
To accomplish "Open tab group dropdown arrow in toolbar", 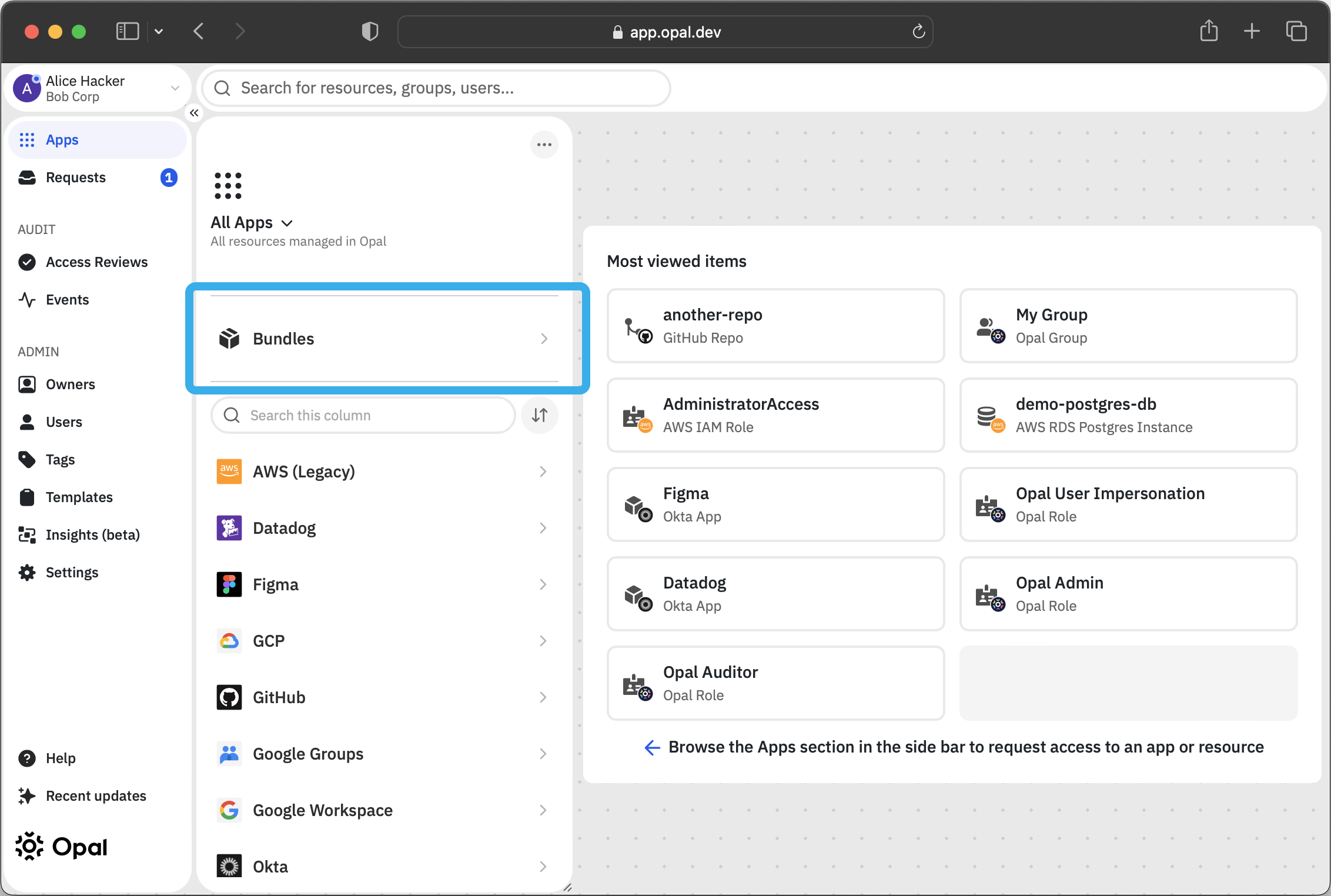I will tap(159, 31).
